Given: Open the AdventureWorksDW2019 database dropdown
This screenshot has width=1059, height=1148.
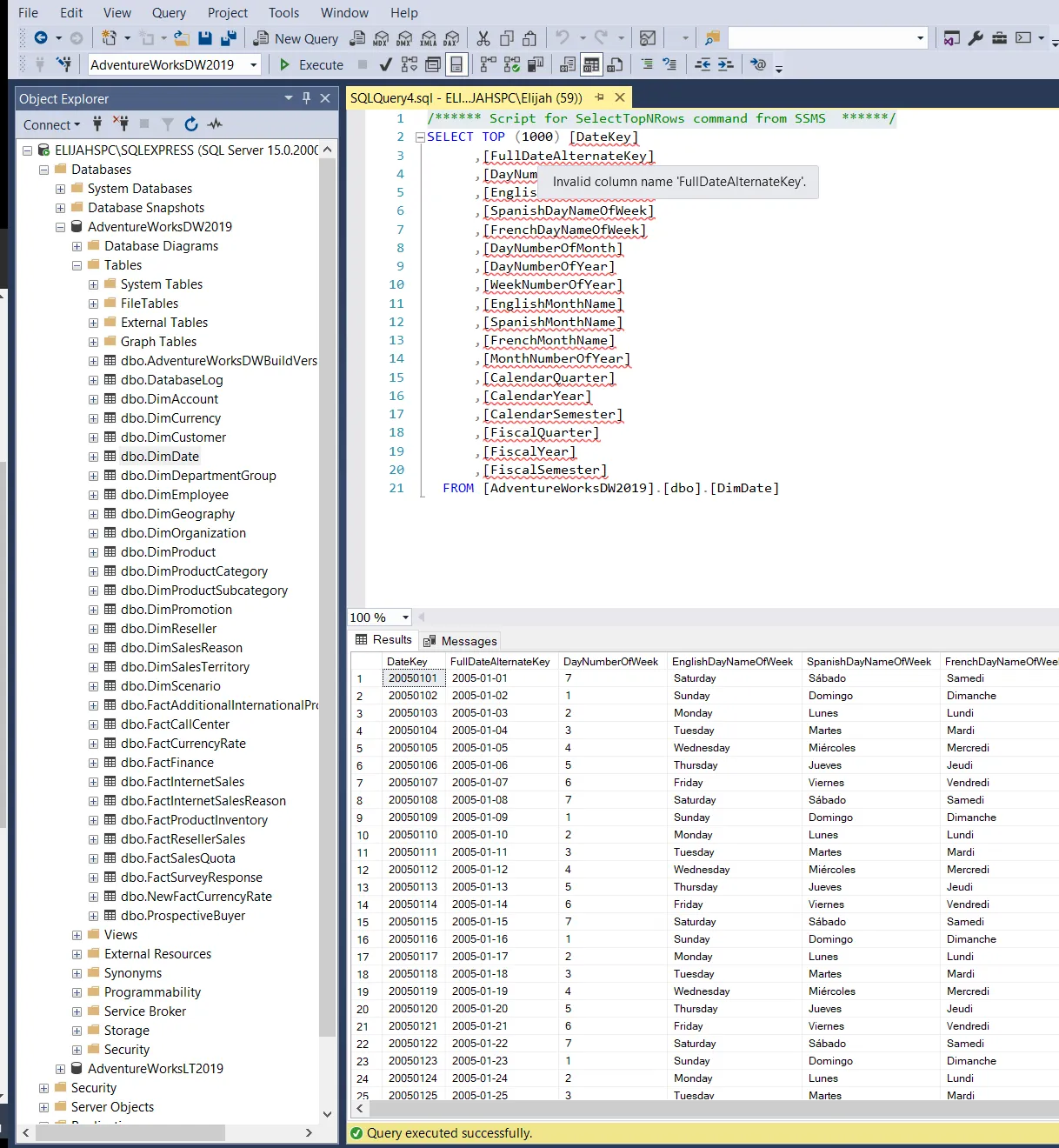Looking at the screenshot, I should pyautogui.click(x=254, y=64).
